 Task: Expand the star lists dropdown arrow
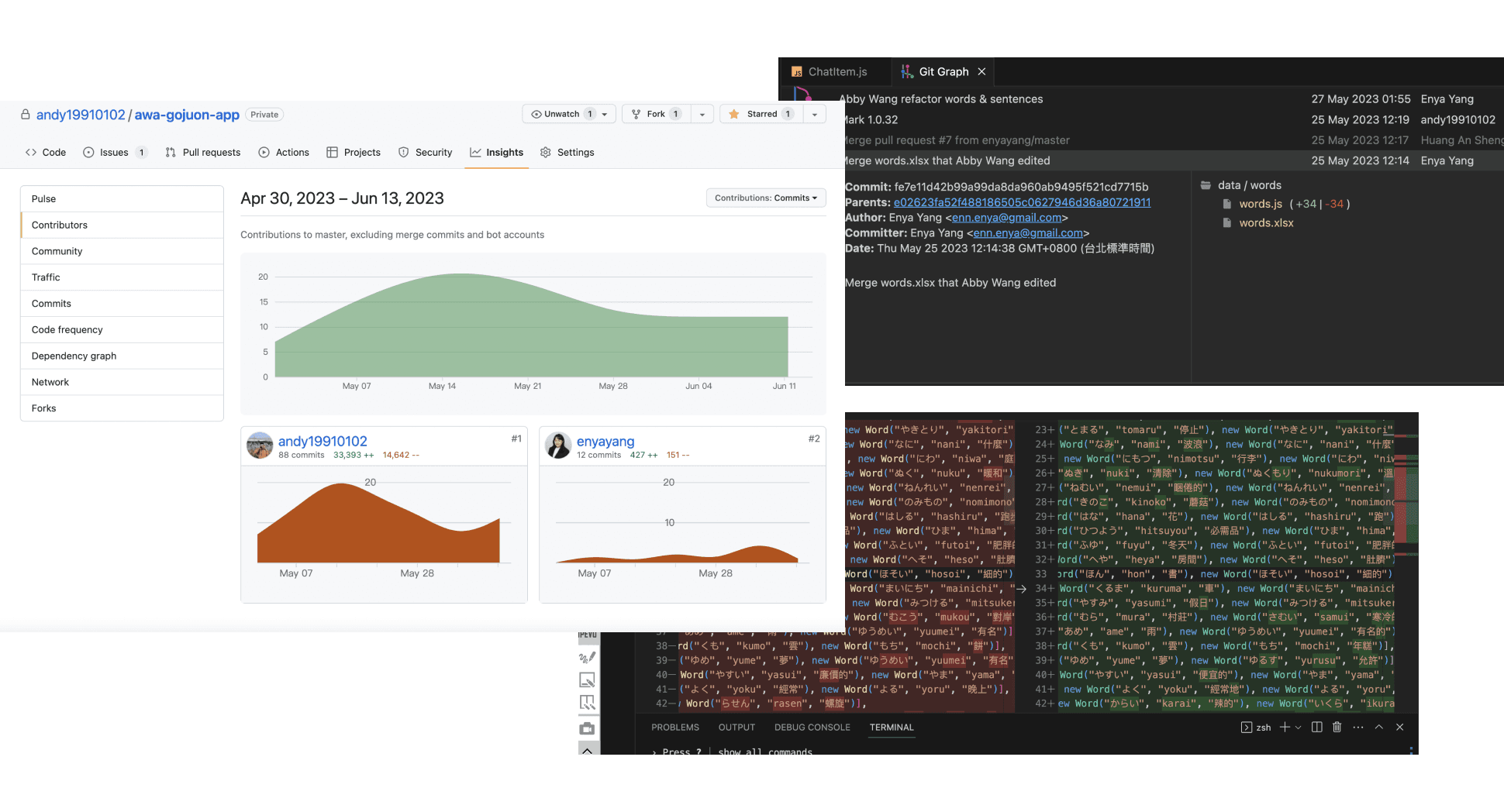[814, 114]
